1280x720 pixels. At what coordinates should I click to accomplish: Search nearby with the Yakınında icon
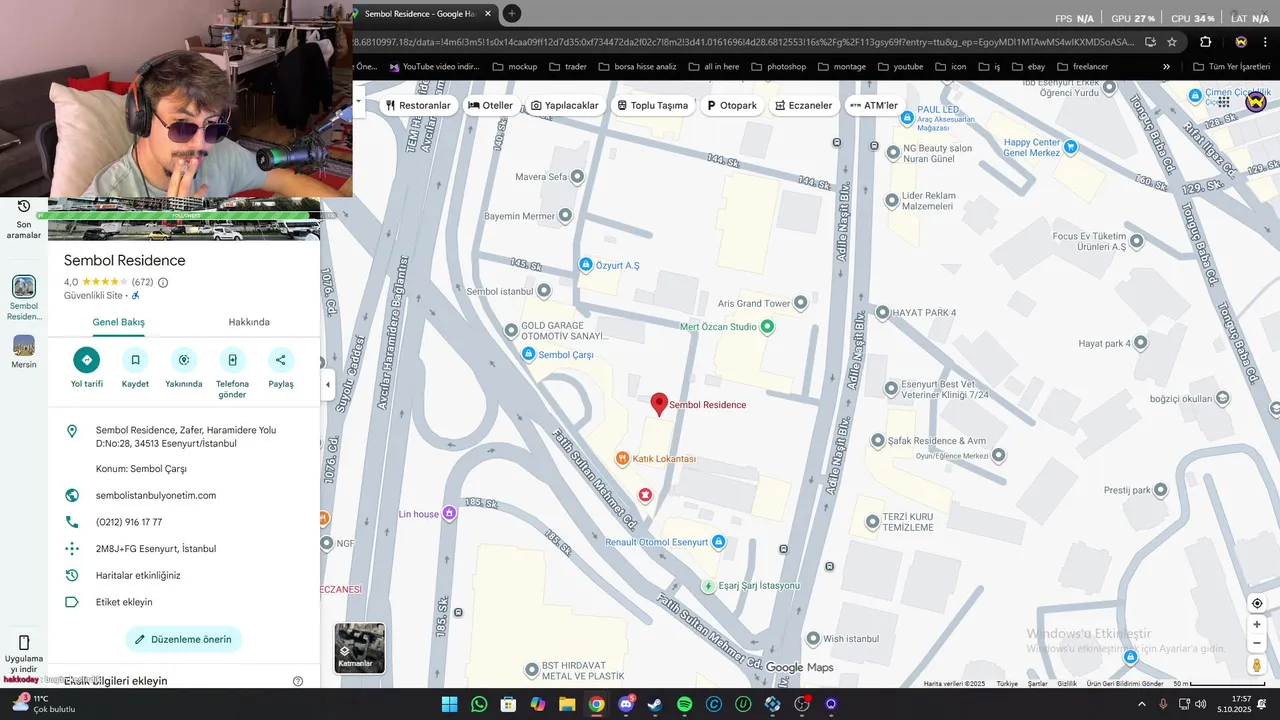(184, 360)
